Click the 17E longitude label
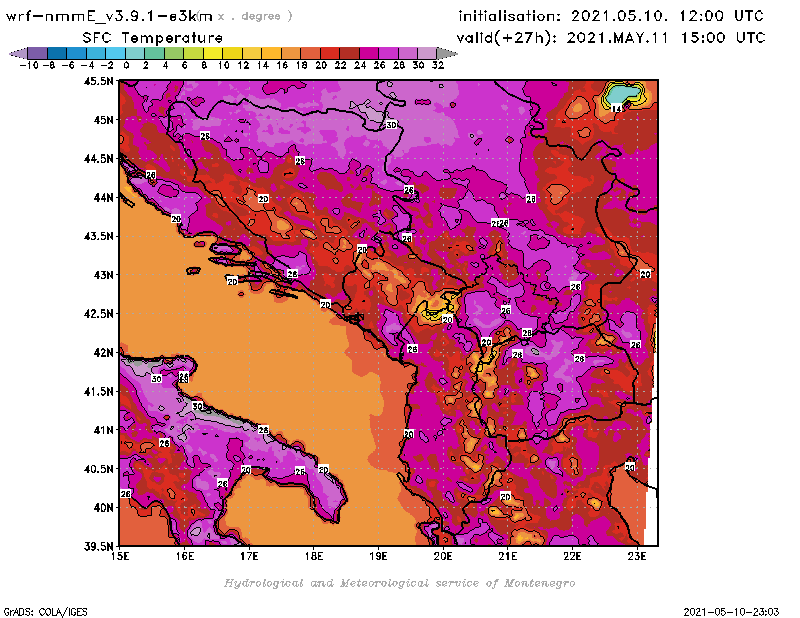 (x=249, y=556)
